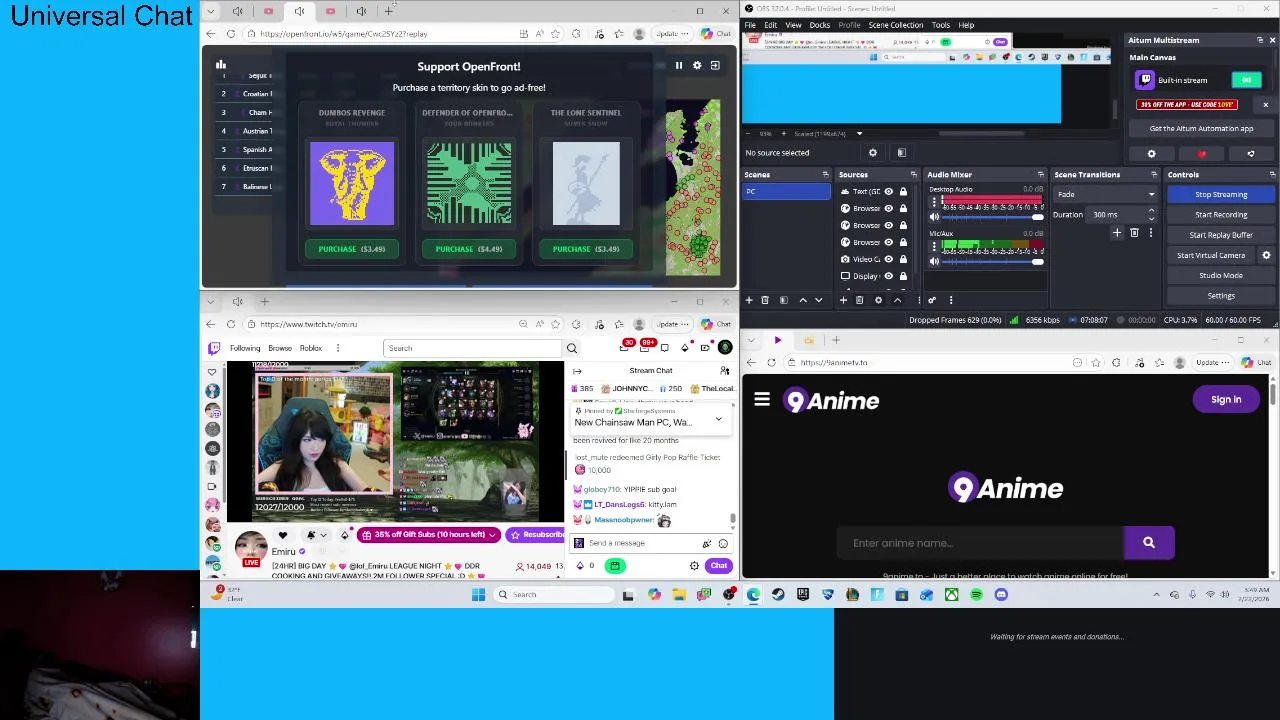Click Windows Start button
The height and width of the screenshot is (720, 1280).
click(x=478, y=595)
